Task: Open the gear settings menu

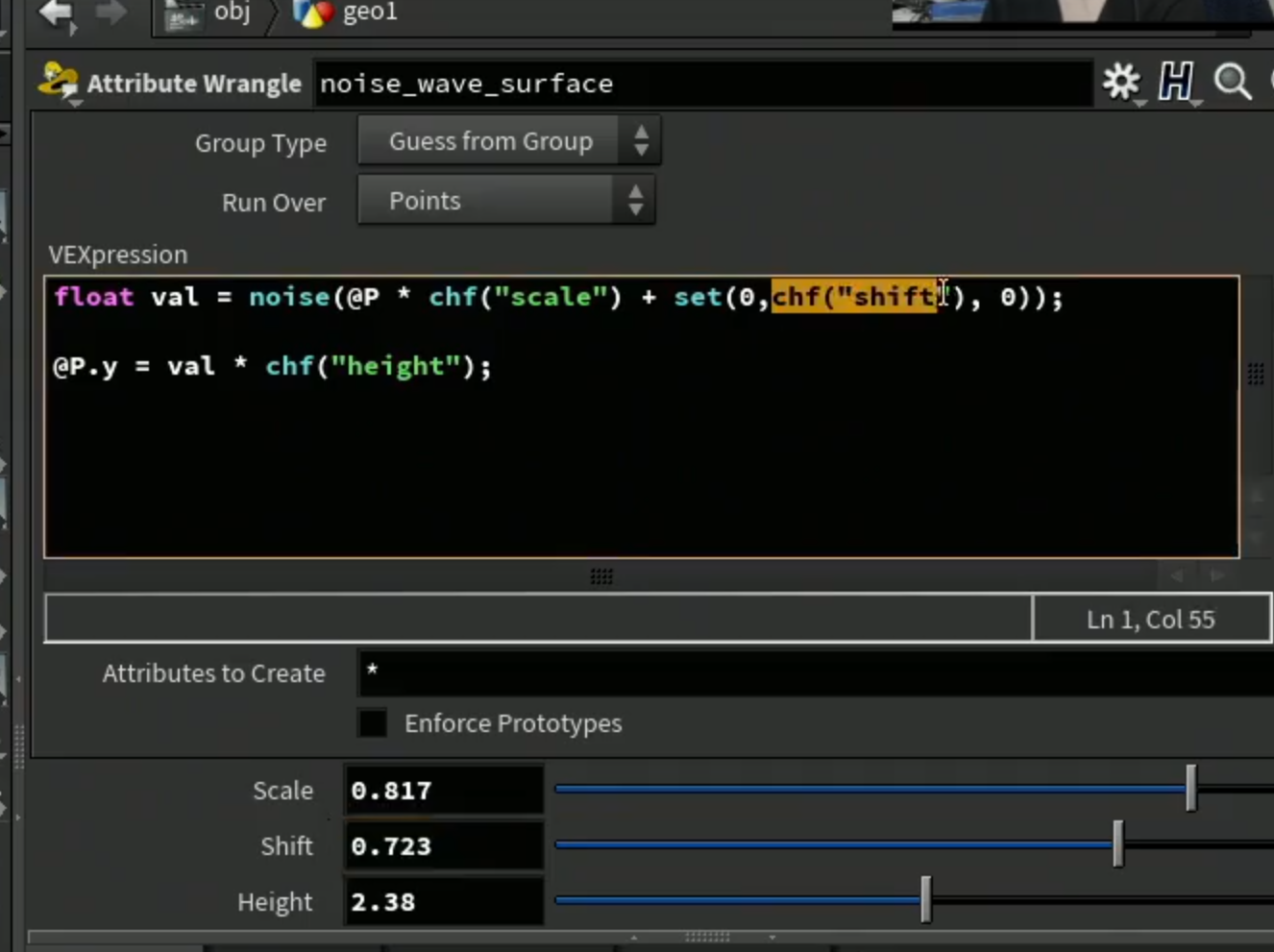Action: click(1121, 83)
